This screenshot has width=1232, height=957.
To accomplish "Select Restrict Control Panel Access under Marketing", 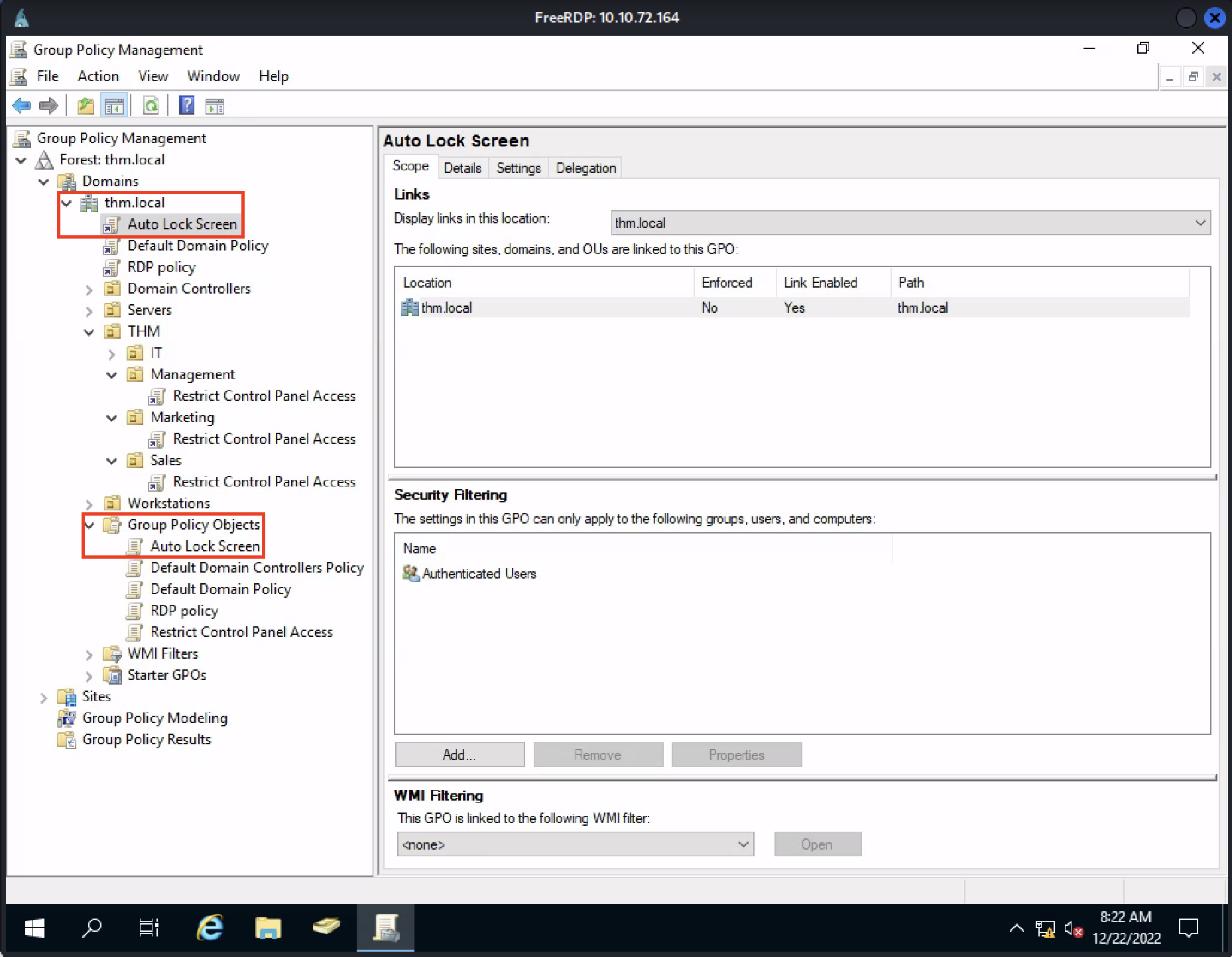I will click(264, 439).
